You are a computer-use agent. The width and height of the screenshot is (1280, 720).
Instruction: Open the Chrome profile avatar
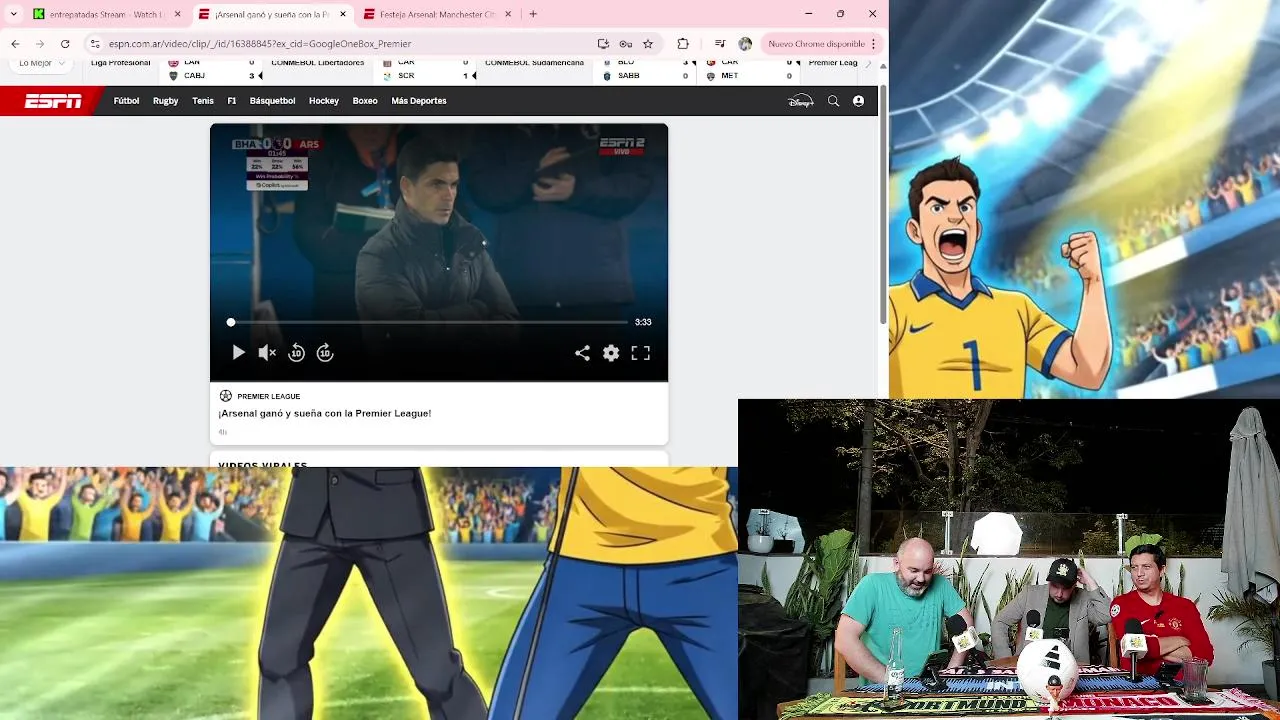[x=745, y=44]
